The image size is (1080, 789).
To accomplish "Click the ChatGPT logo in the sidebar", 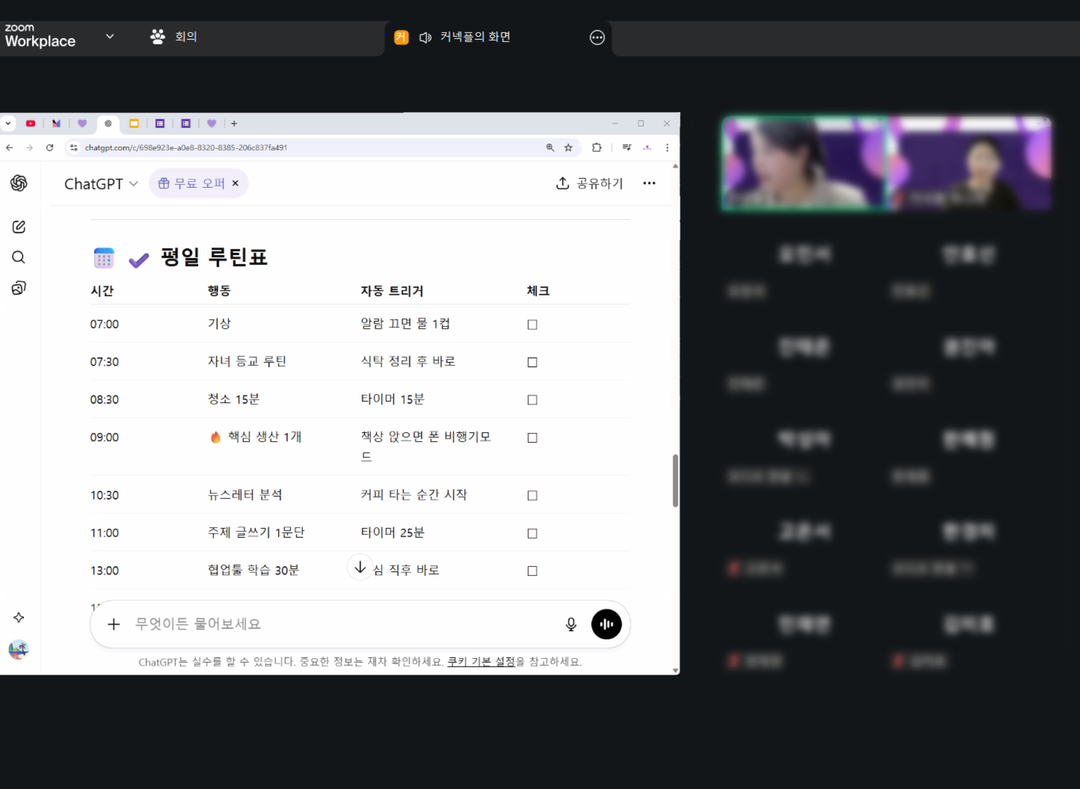I will pyautogui.click(x=18, y=183).
